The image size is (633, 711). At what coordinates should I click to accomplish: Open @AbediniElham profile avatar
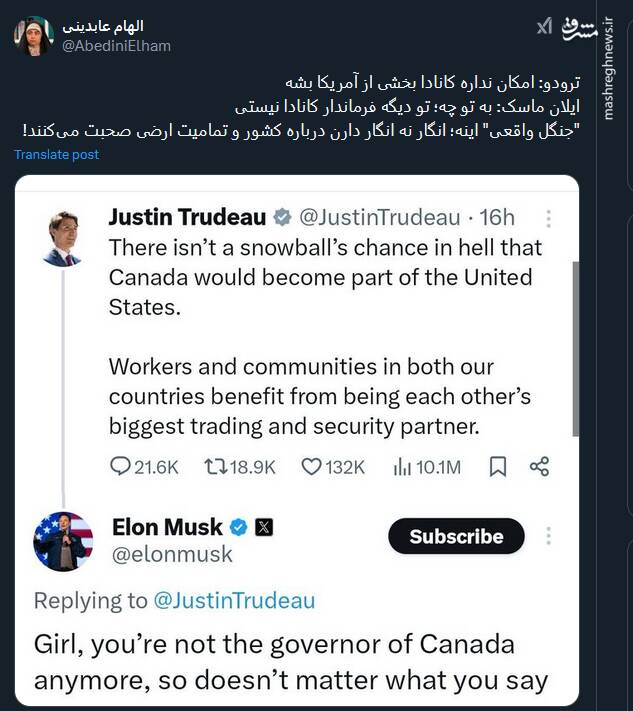click(33, 35)
